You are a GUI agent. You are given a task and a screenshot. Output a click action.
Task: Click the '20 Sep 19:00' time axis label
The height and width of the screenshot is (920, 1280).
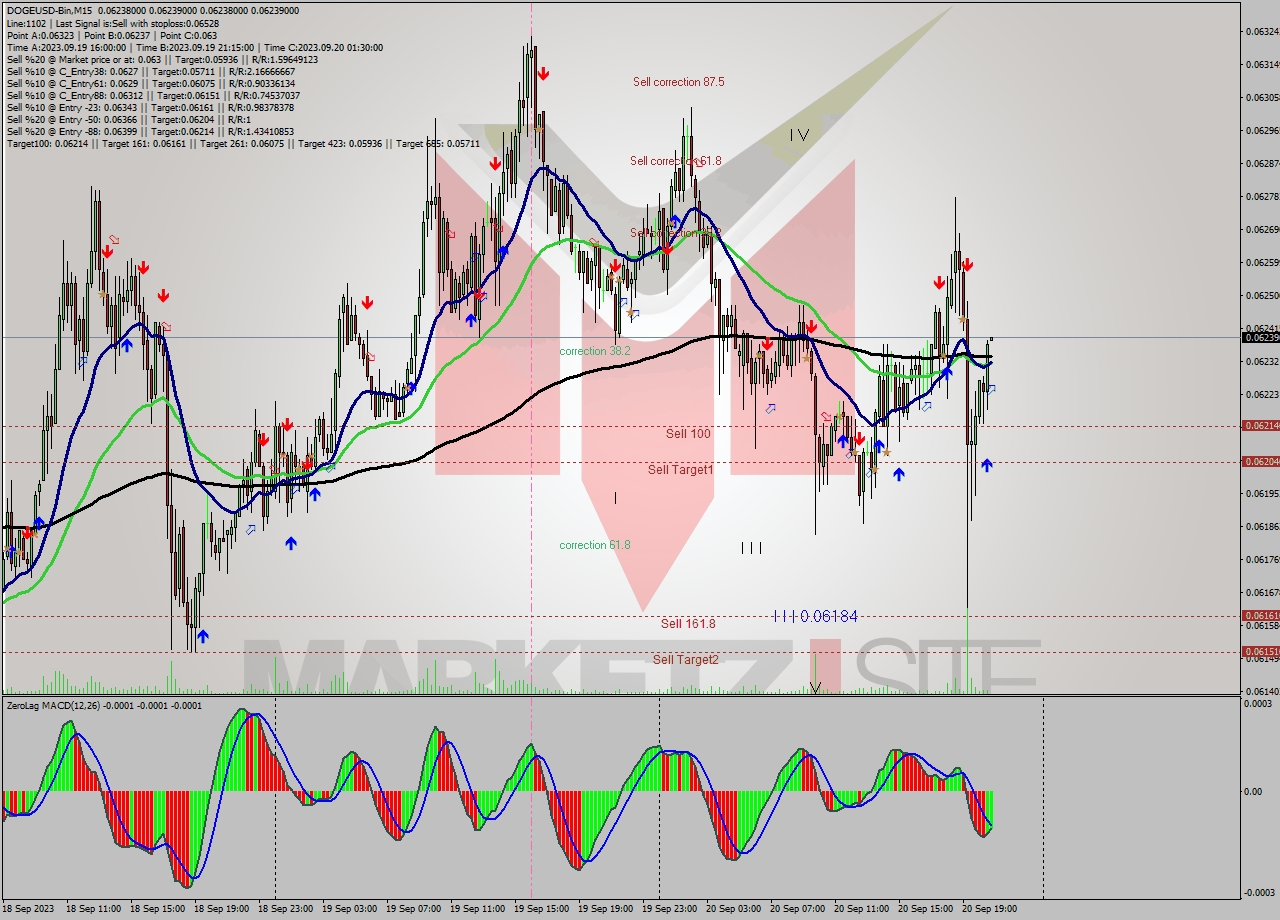pyautogui.click(x=989, y=909)
